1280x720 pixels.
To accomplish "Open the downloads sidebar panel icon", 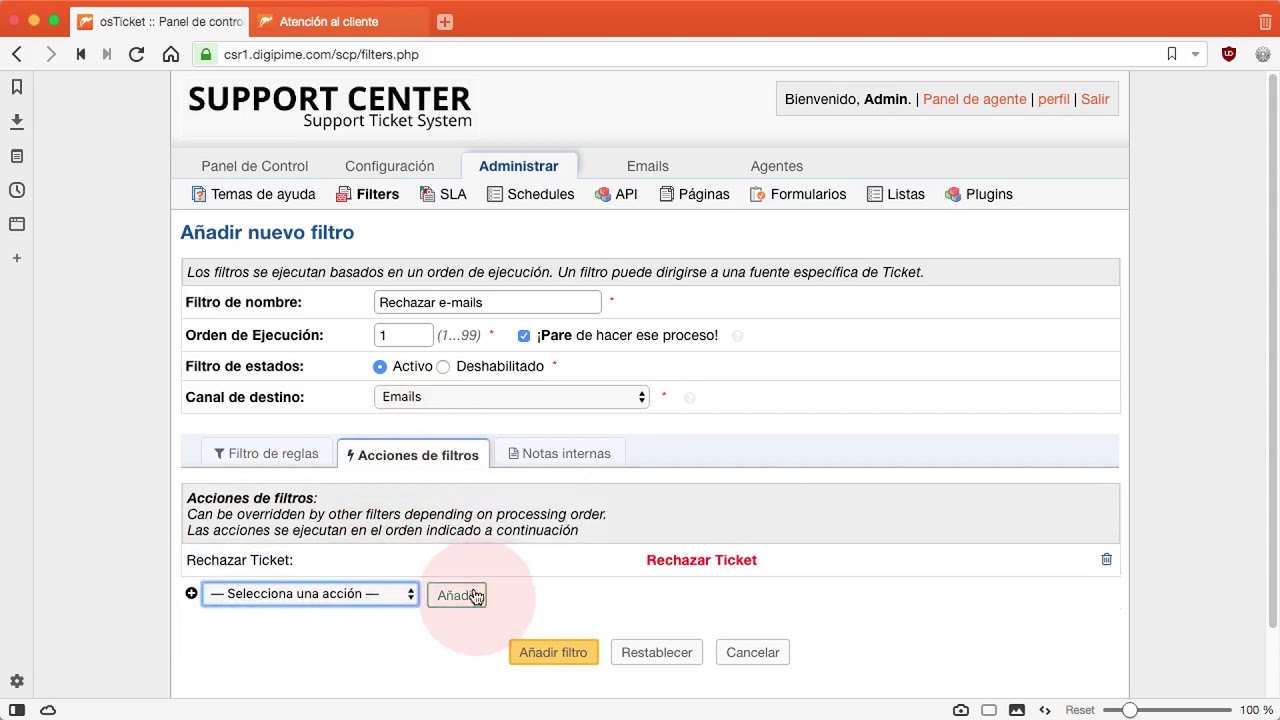I will (x=17, y=122).
